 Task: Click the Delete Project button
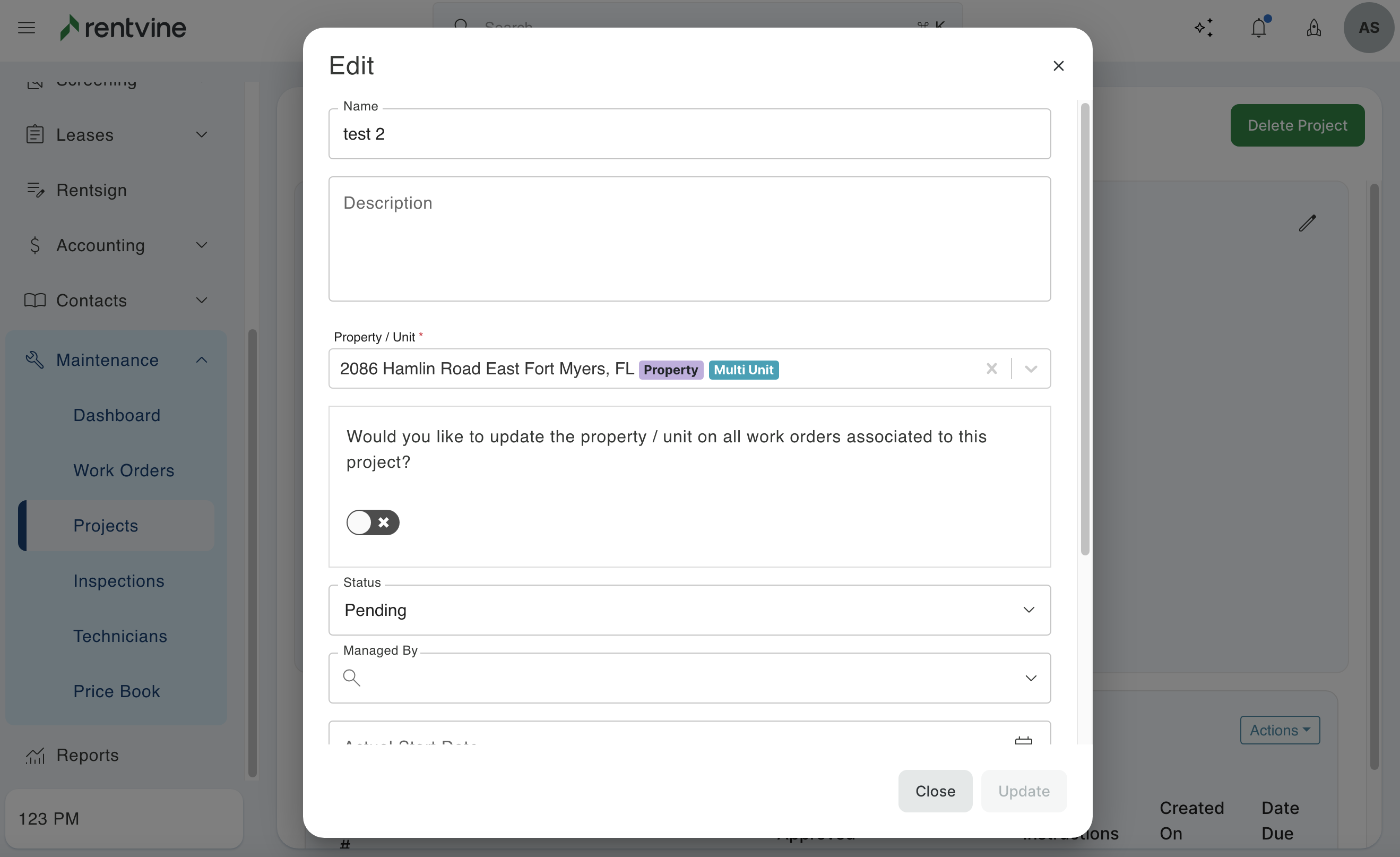pyautogui.click(x=1297, y=125)
